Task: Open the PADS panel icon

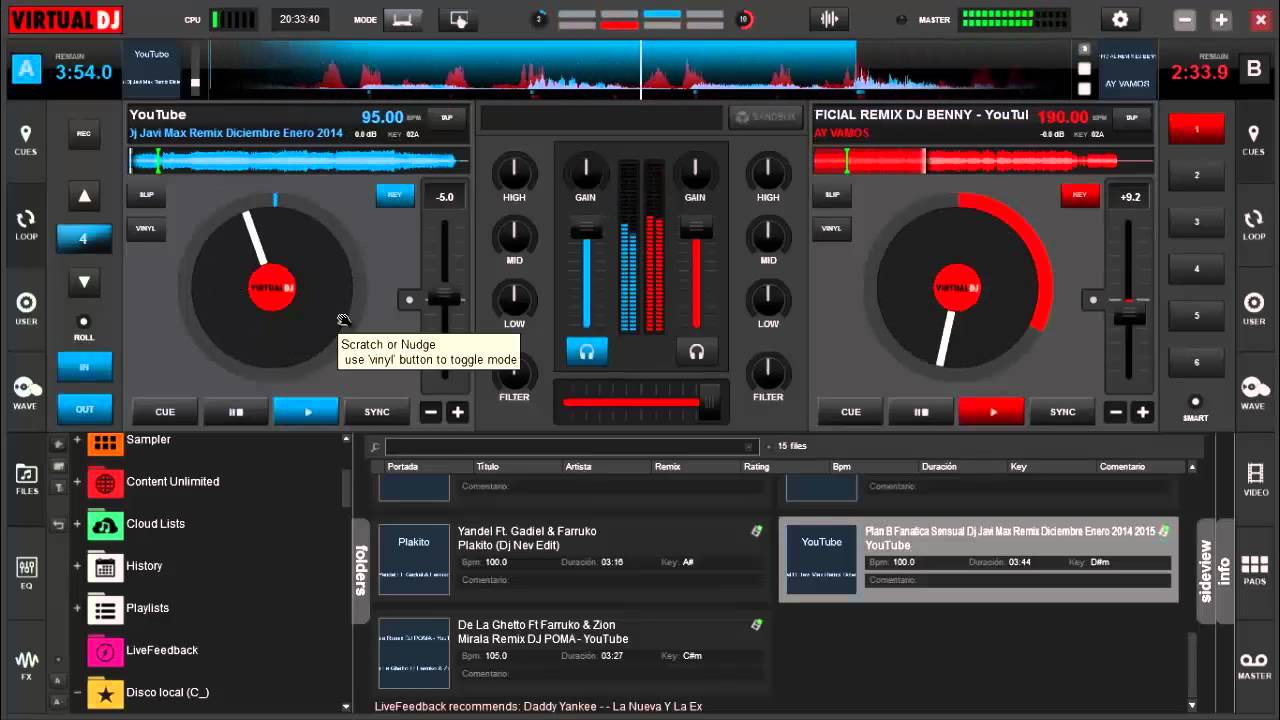Action: click(x=1255, y=571)
